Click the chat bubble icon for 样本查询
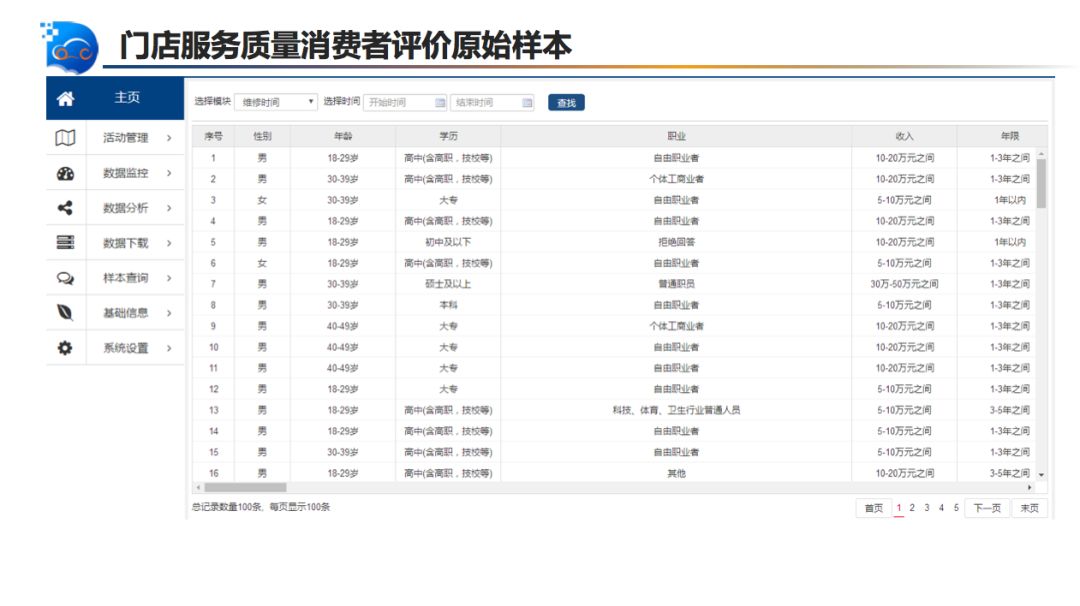 tap(65, 278)
